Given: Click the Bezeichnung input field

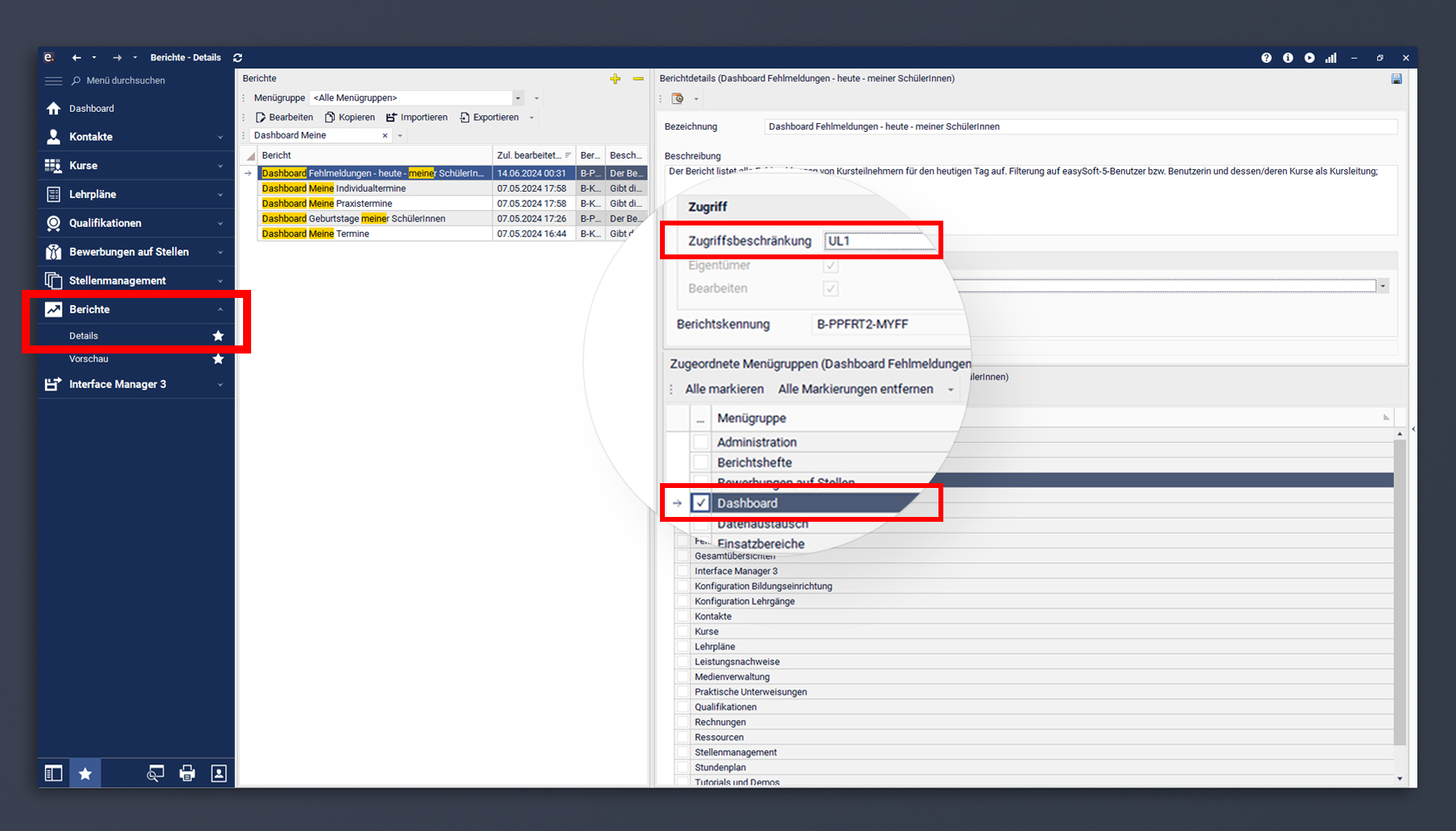Looking at the screenshot, I should point(1080,126).
